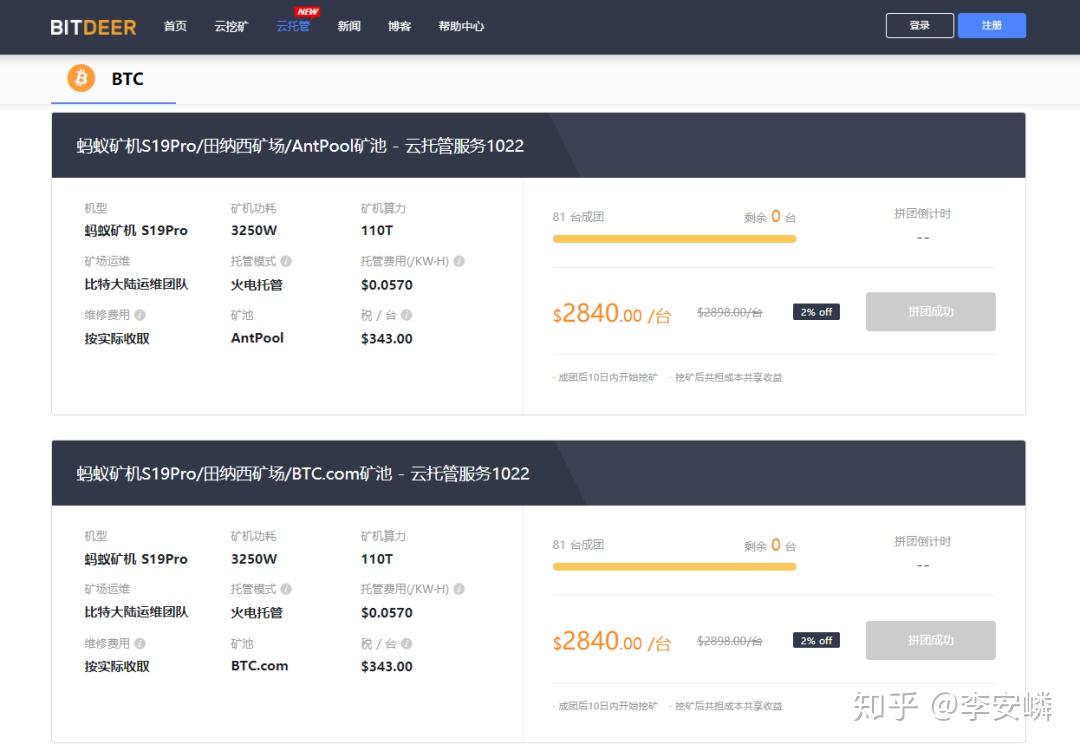Click the 维修费用 help icon in second listing
1080x751 pixels.
point(140,643)
